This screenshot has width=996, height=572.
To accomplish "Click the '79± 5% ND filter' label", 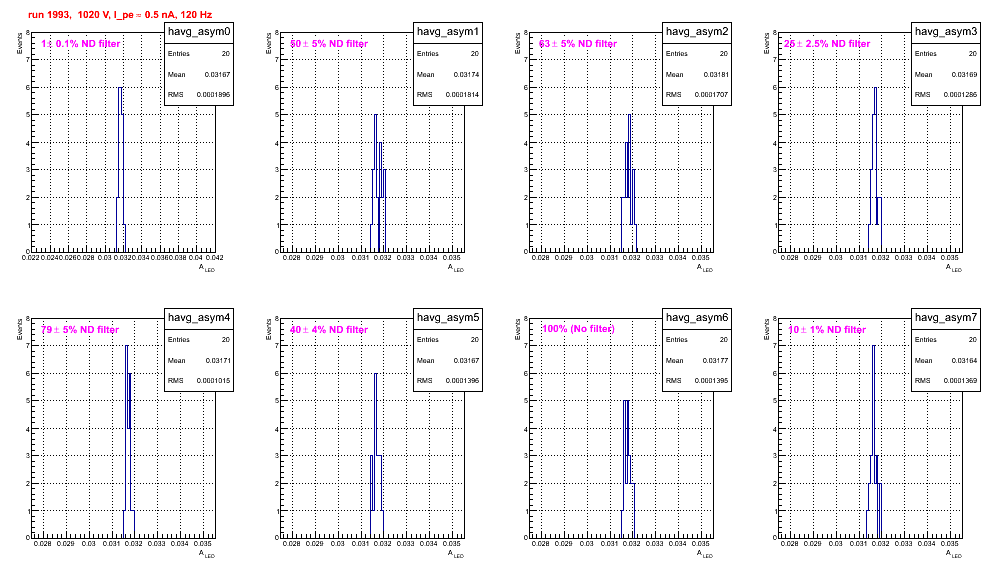I will (x=80, y=330).
